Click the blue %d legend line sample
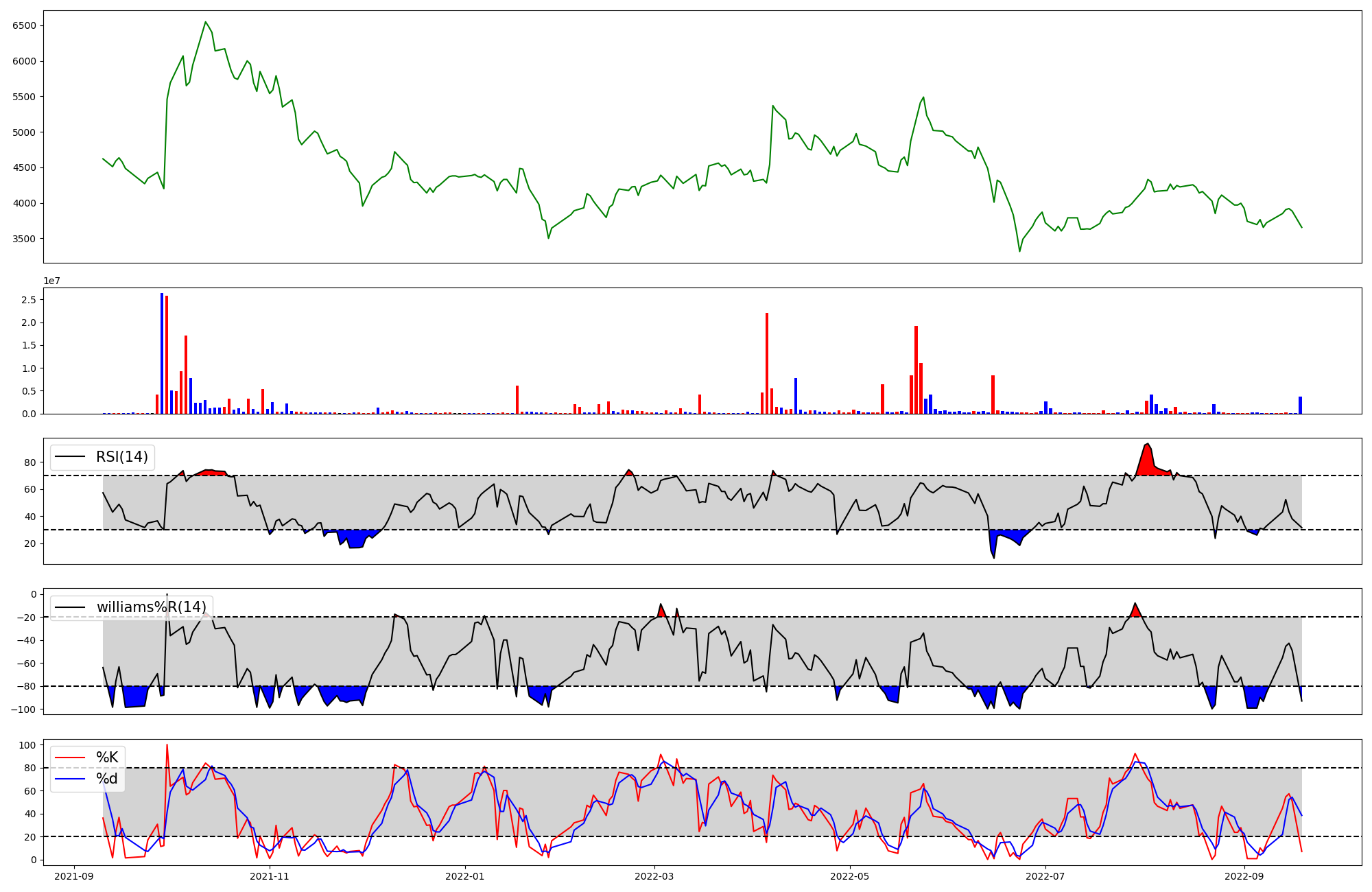This screenshot has height=892, width=1372. tap(70, 779)
